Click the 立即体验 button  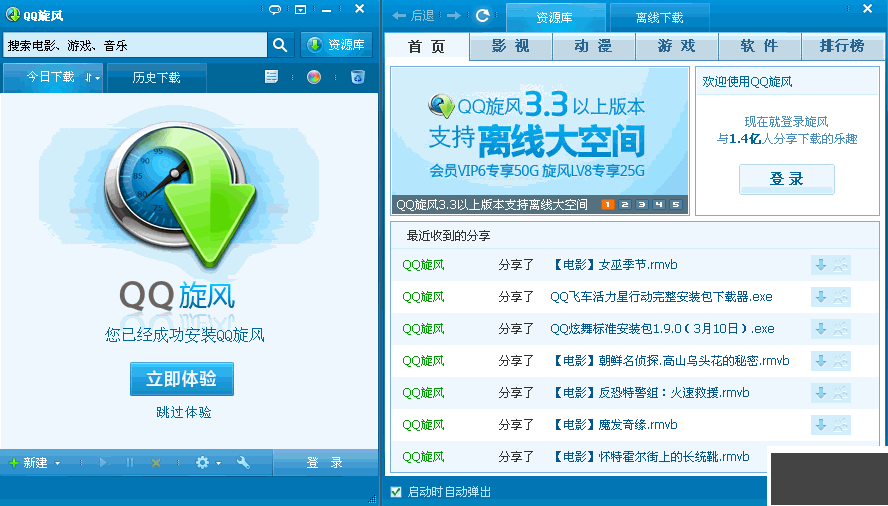182,379
